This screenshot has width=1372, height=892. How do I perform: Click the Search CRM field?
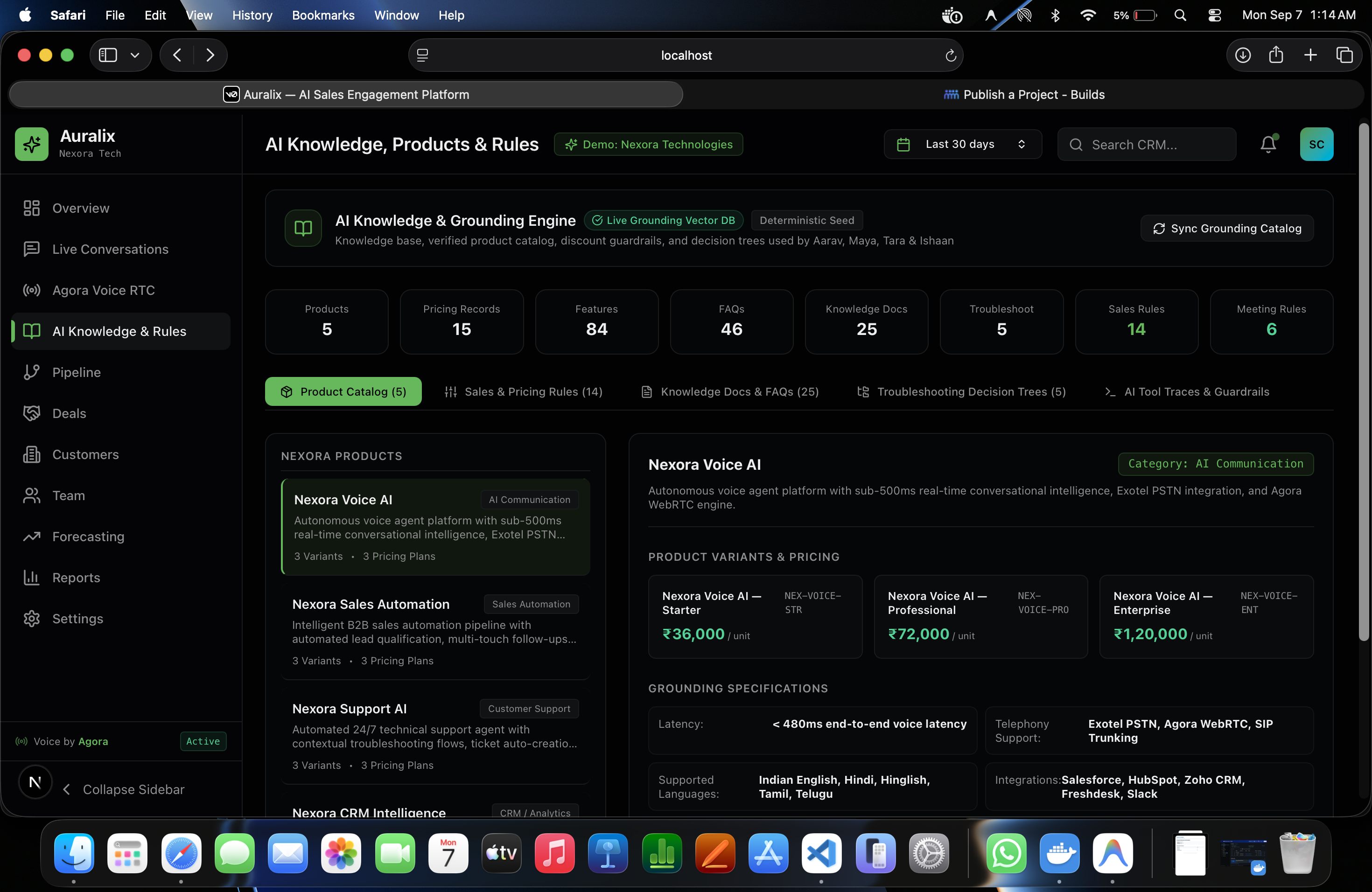[1147, 144]
